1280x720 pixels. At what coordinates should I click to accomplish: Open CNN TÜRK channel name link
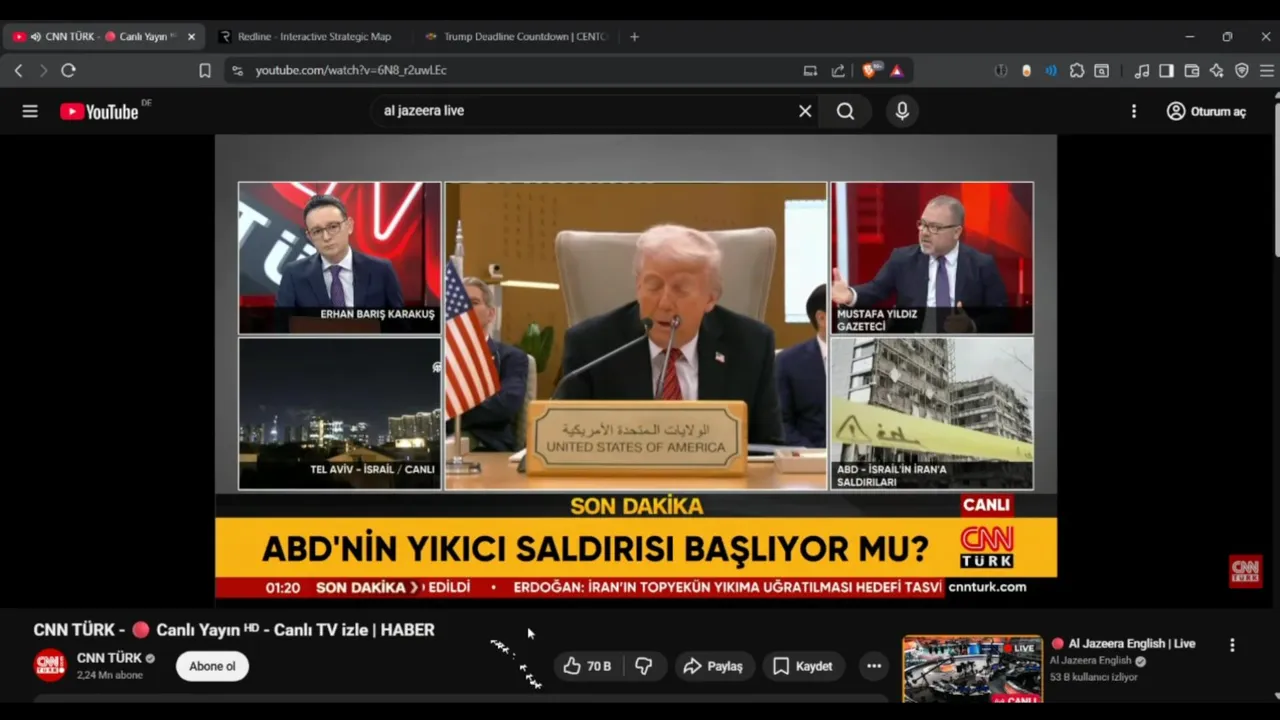click(109, 658)
